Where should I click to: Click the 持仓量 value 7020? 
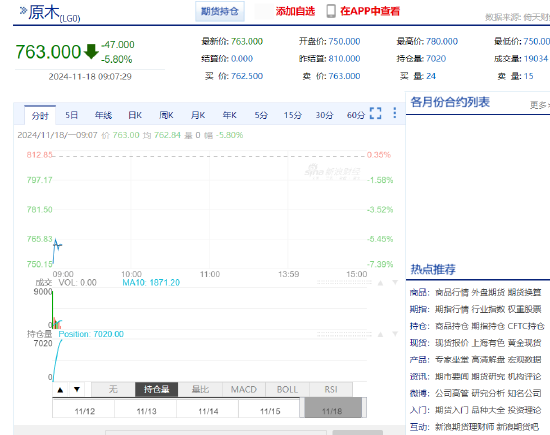click(x=436, y=59)
